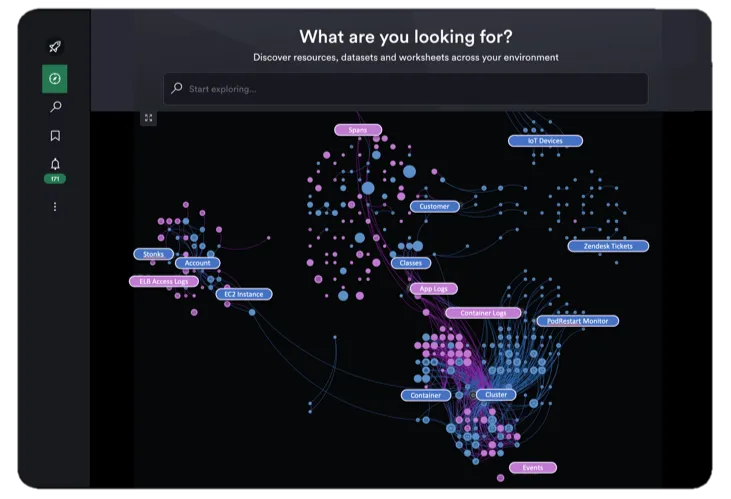Open the three-dot more options menu
The height and width of the screenshot is (499, 731).
click(55, 207)
